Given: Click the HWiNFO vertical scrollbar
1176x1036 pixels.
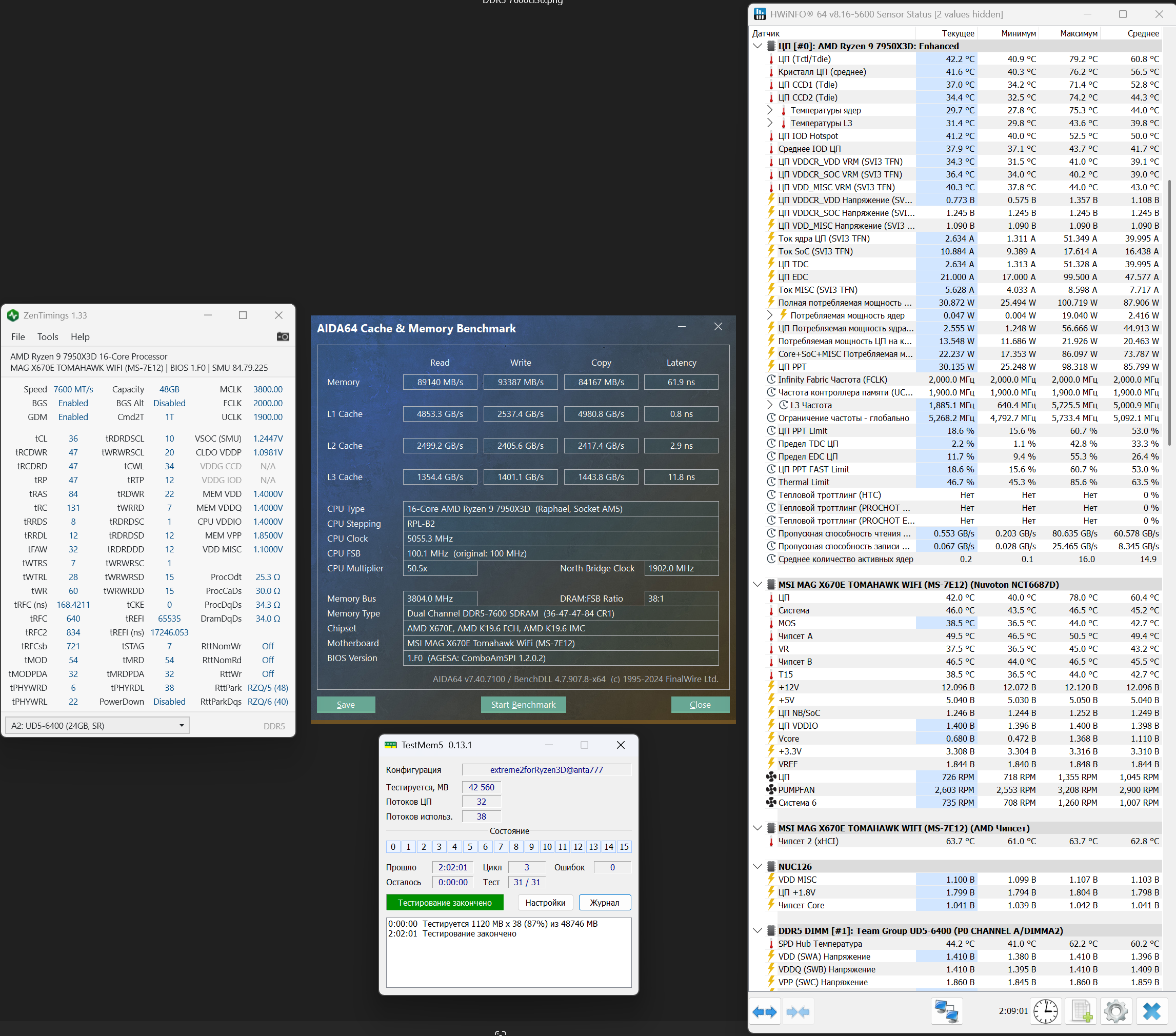Looking at the screenshot, I should click(1169, 313).
